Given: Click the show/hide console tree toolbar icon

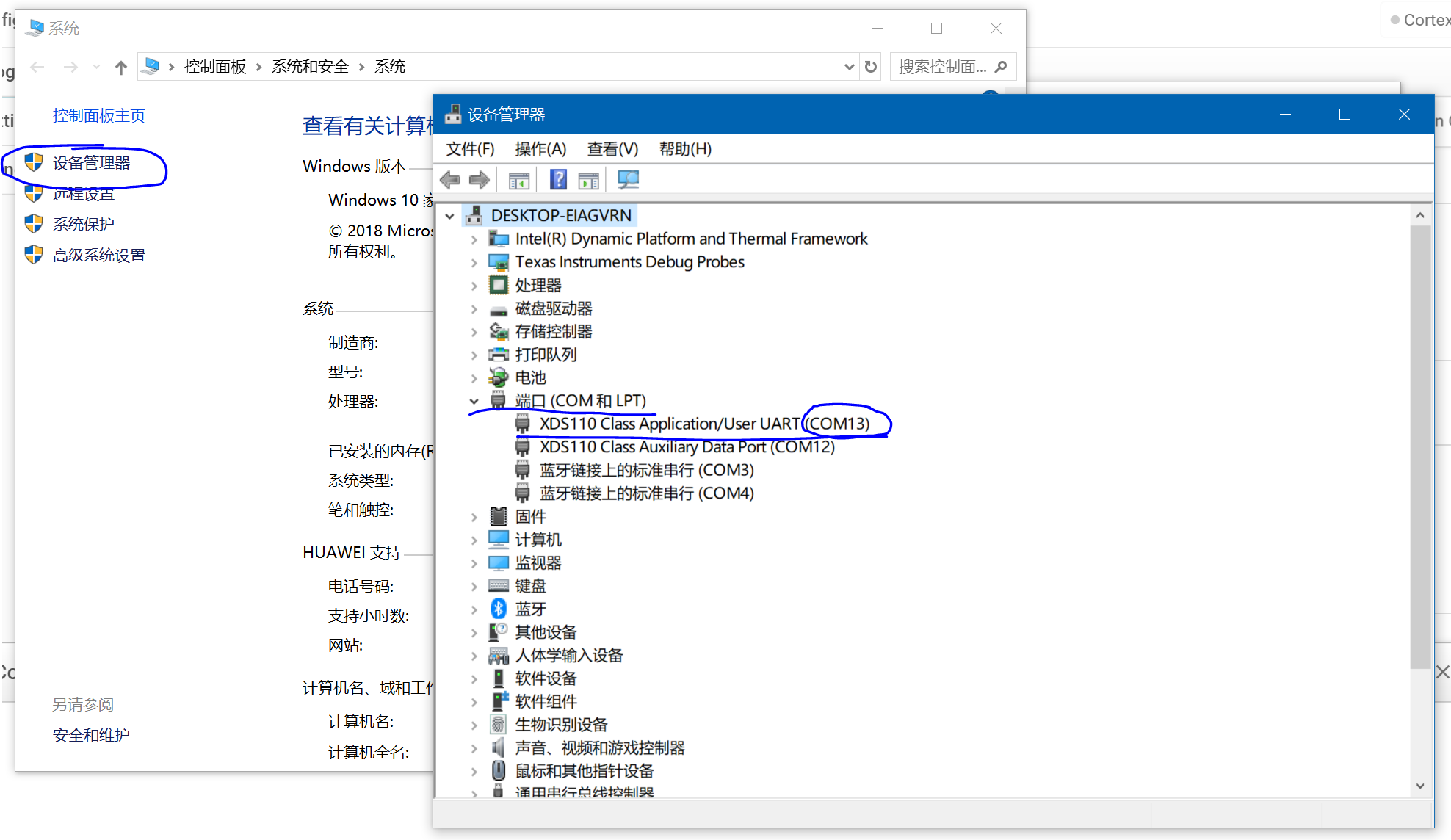Looking at the screenshot, I should click(518, 180).
